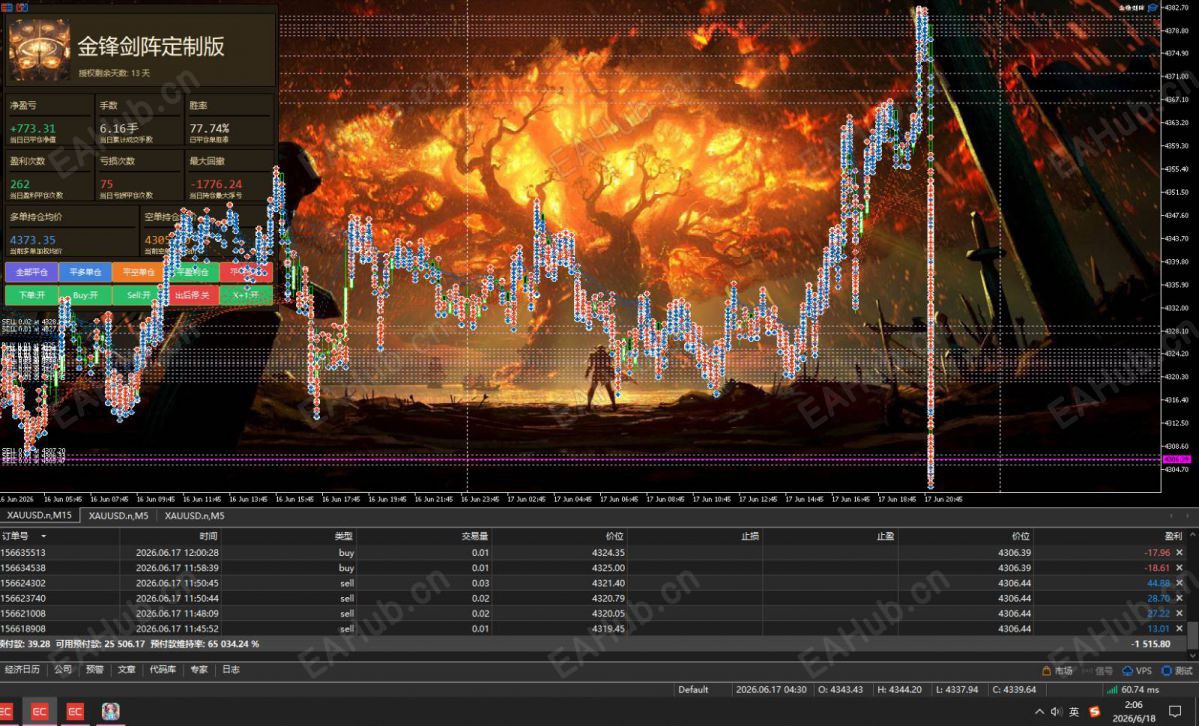Click the magenta 4306 price level label
The width and height of the screenshot is (1199, 726).
coord(1176,459)
